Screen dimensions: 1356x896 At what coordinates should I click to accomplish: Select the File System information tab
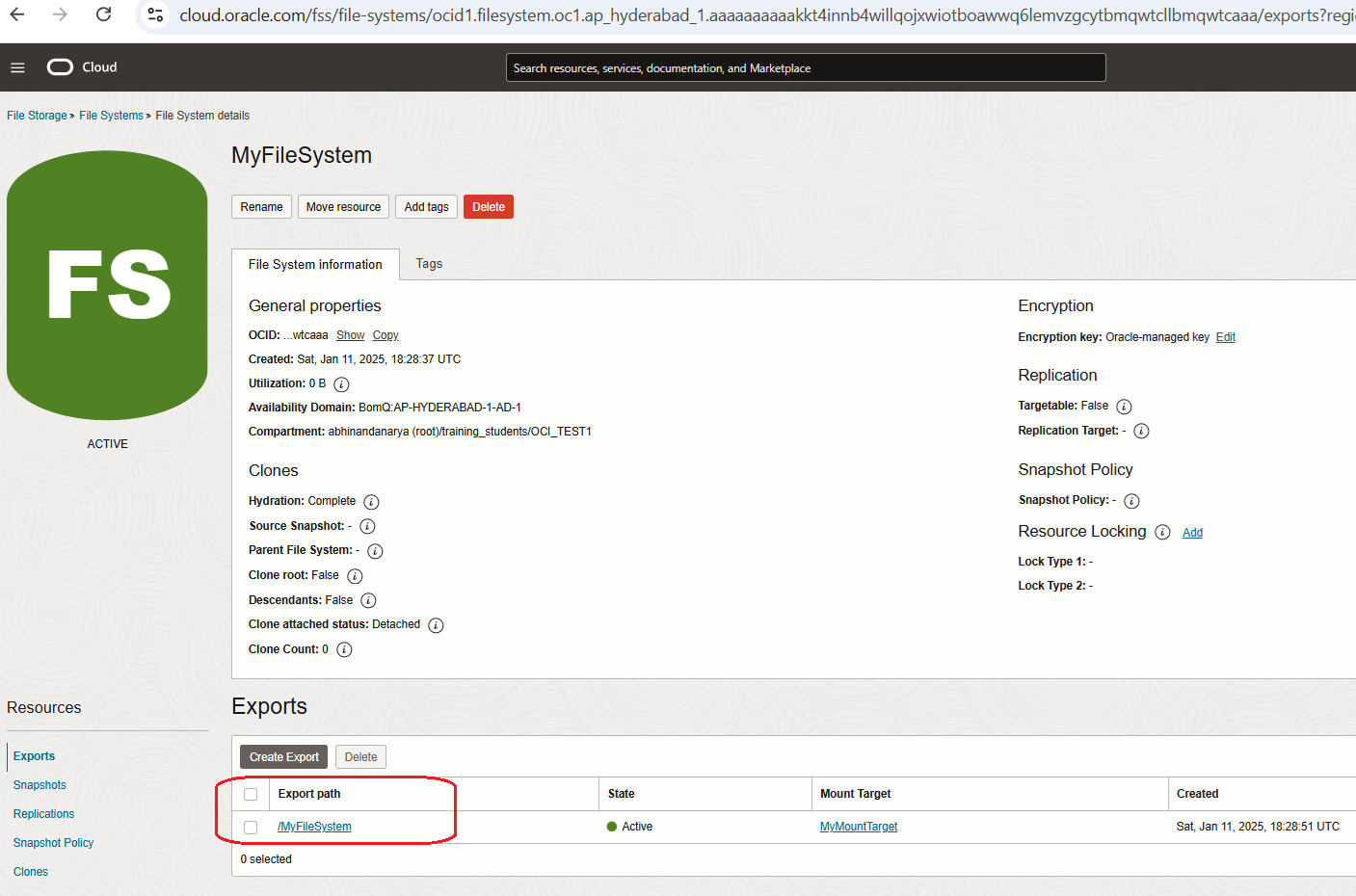(315, 265)
